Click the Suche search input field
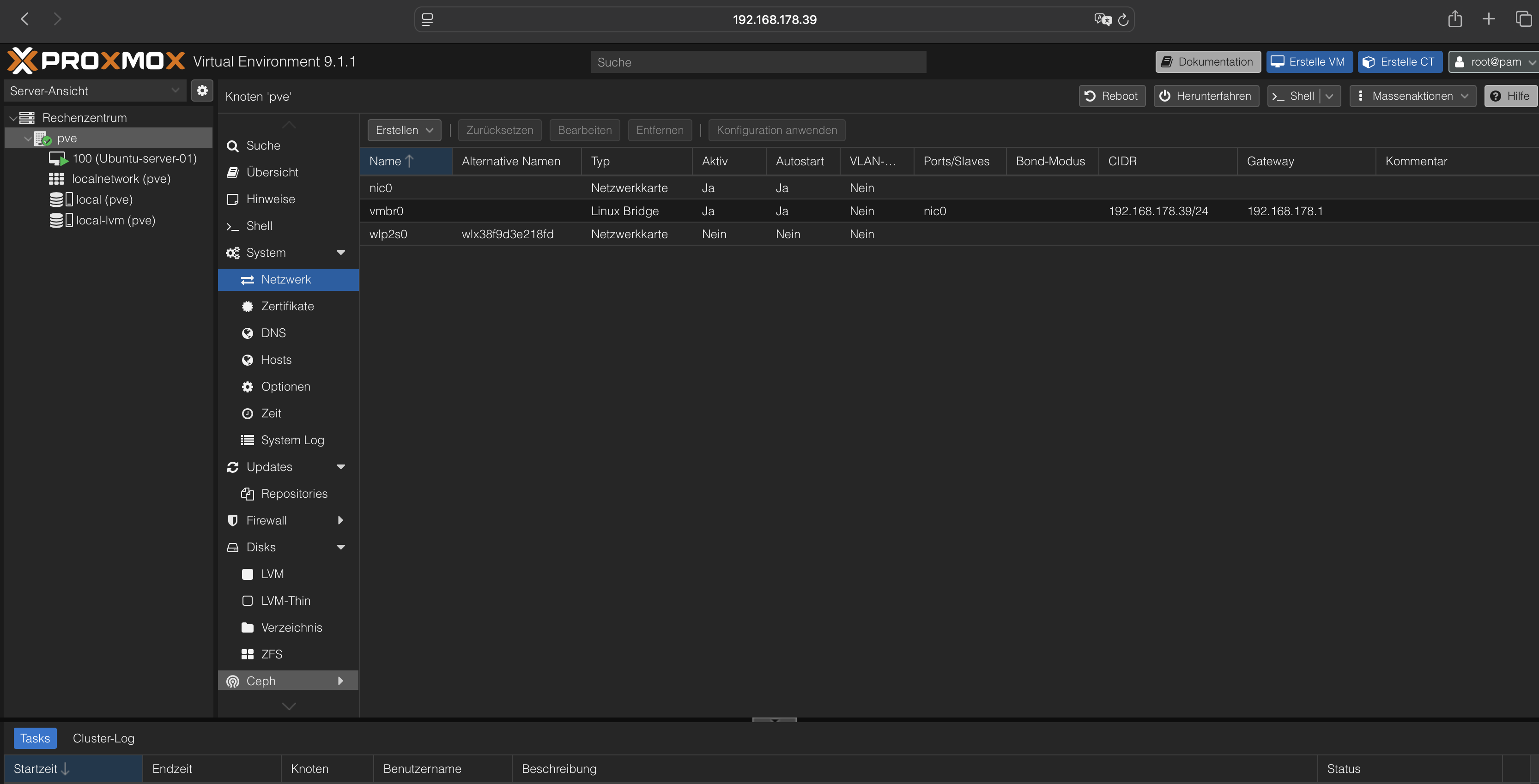This screenshot has height=784, width=1539. [758, 62]
